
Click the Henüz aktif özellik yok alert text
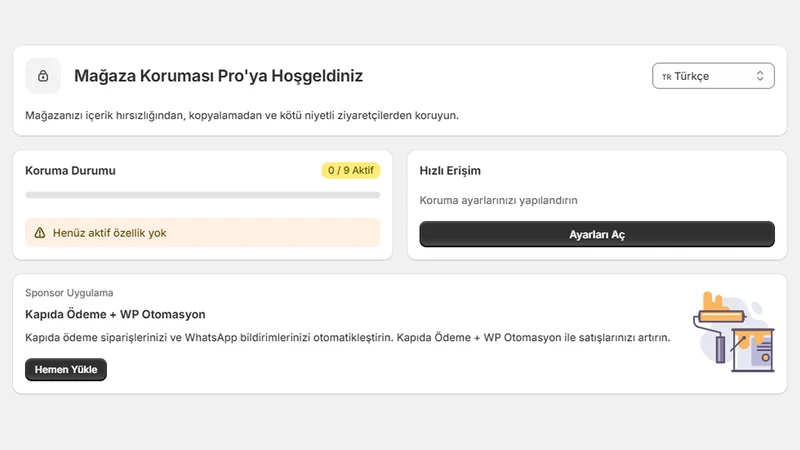point(110,233)
